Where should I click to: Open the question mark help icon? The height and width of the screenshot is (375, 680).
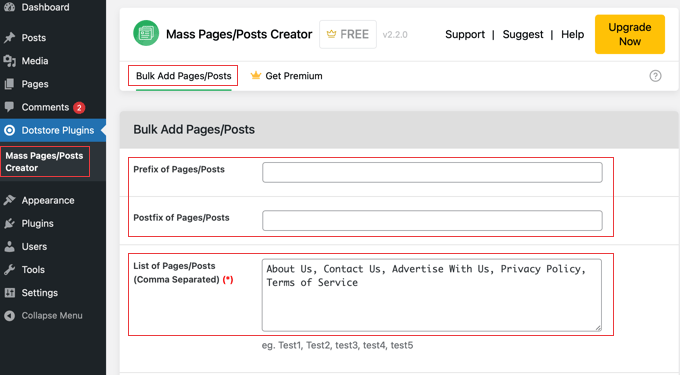coord(655,76)
